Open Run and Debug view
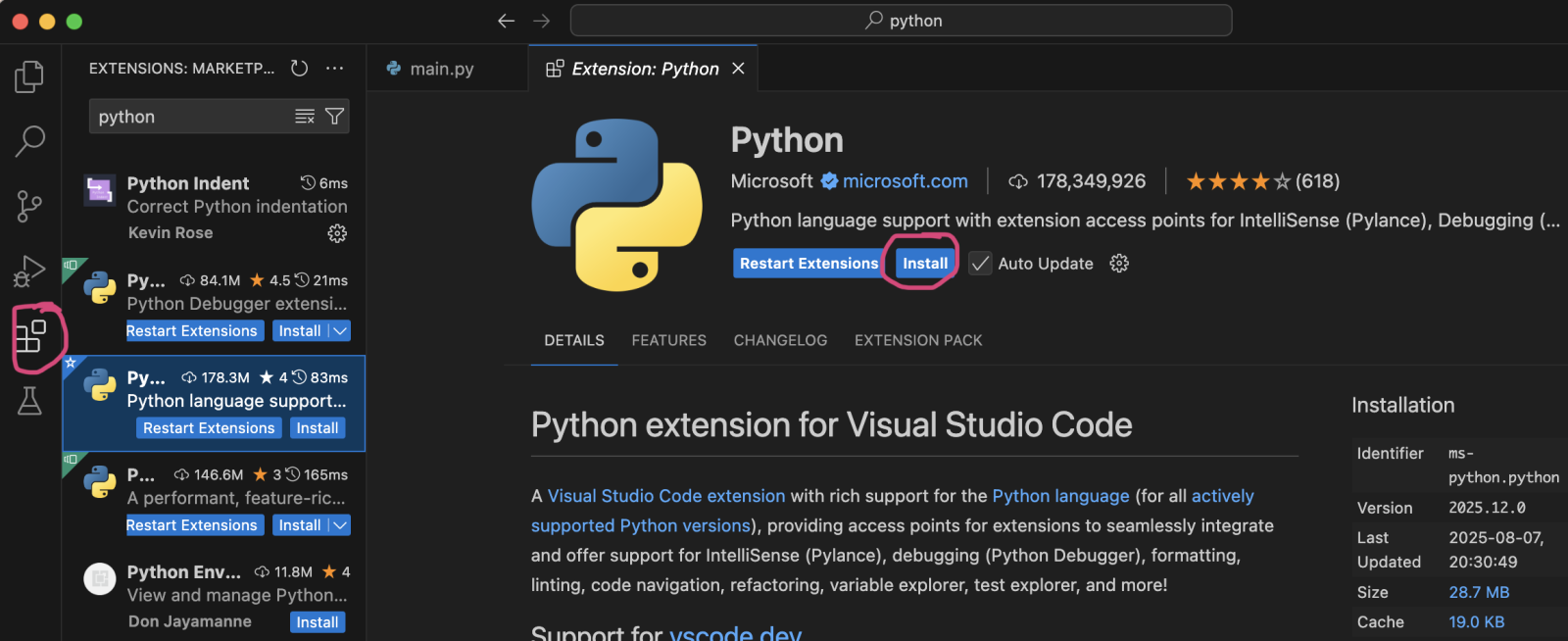Screen dimensions: 1568x641 pyautogui.click(x=29, y=271)
